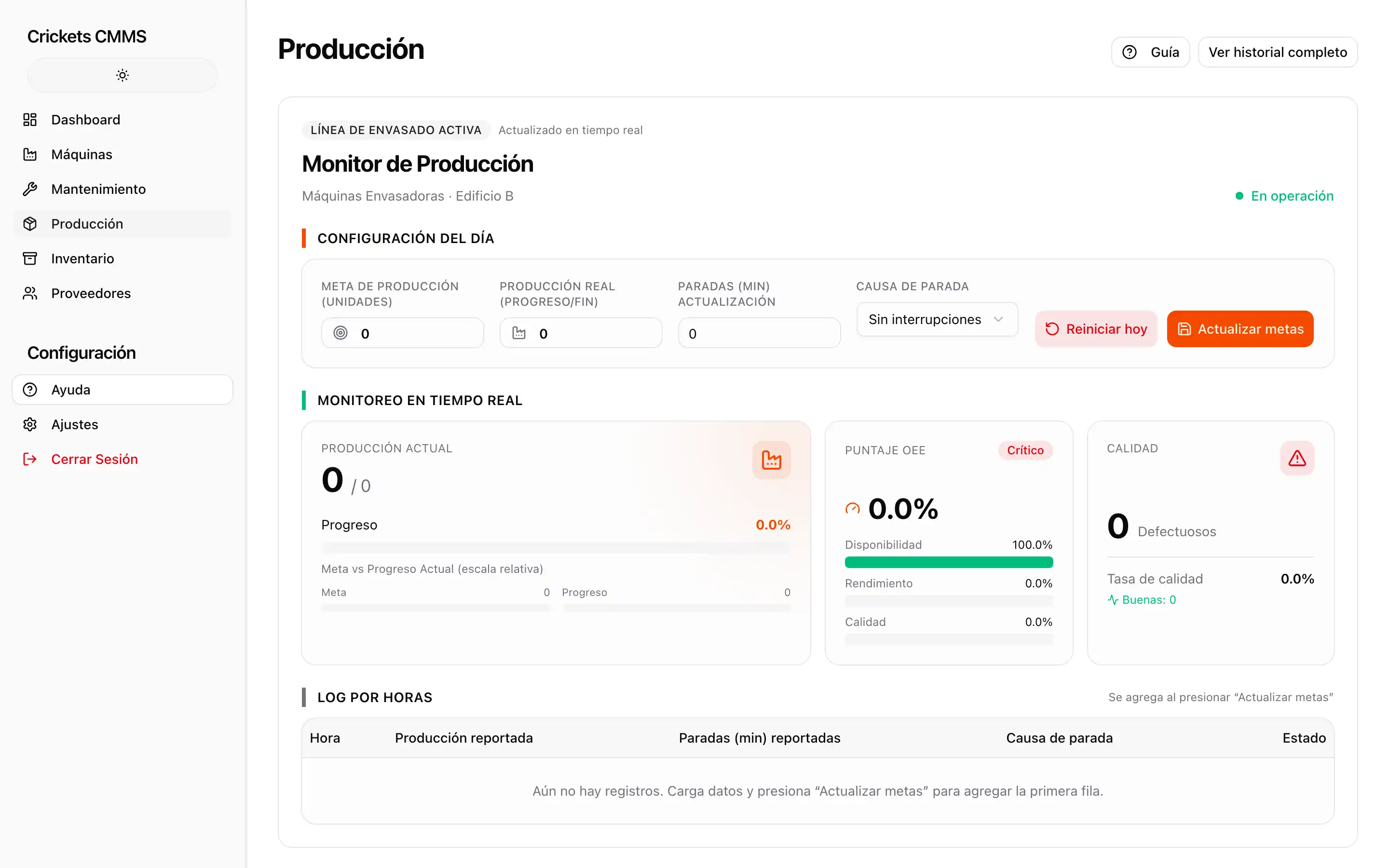Image resolution: width=1389 pixels, height=868 pixels.
Task: Click the Cerrar Sesión logout icon
Action: click(30, 459)
